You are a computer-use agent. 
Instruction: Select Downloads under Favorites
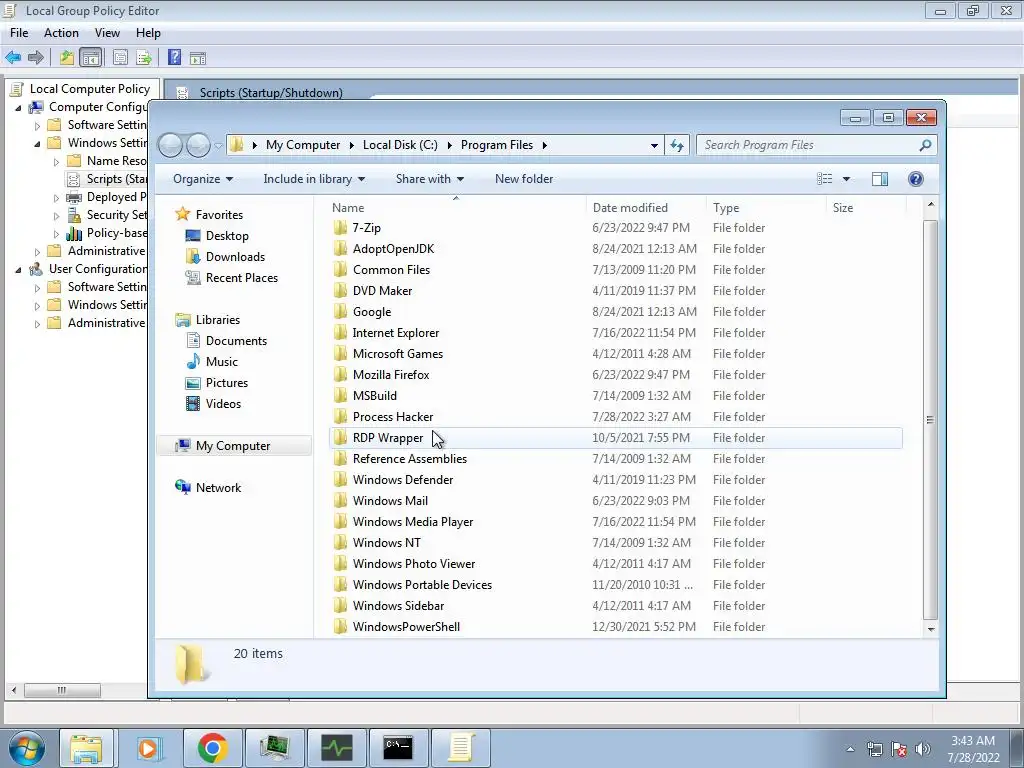click(x=235, y=257)
